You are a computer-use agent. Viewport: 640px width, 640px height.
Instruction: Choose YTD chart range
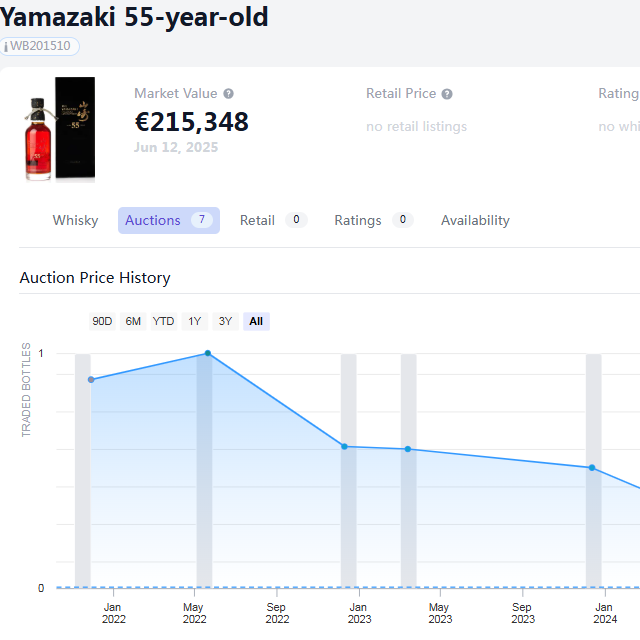point(163,321)
